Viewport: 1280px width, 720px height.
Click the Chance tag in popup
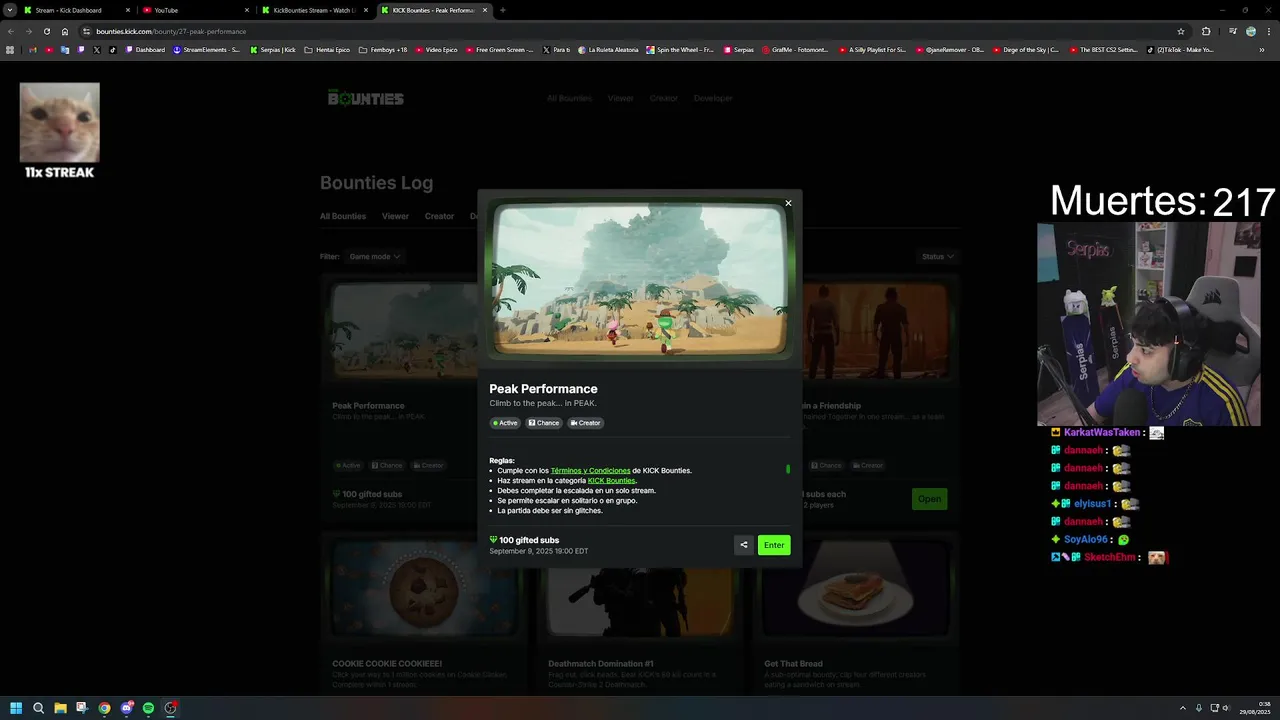pos(544,423)
